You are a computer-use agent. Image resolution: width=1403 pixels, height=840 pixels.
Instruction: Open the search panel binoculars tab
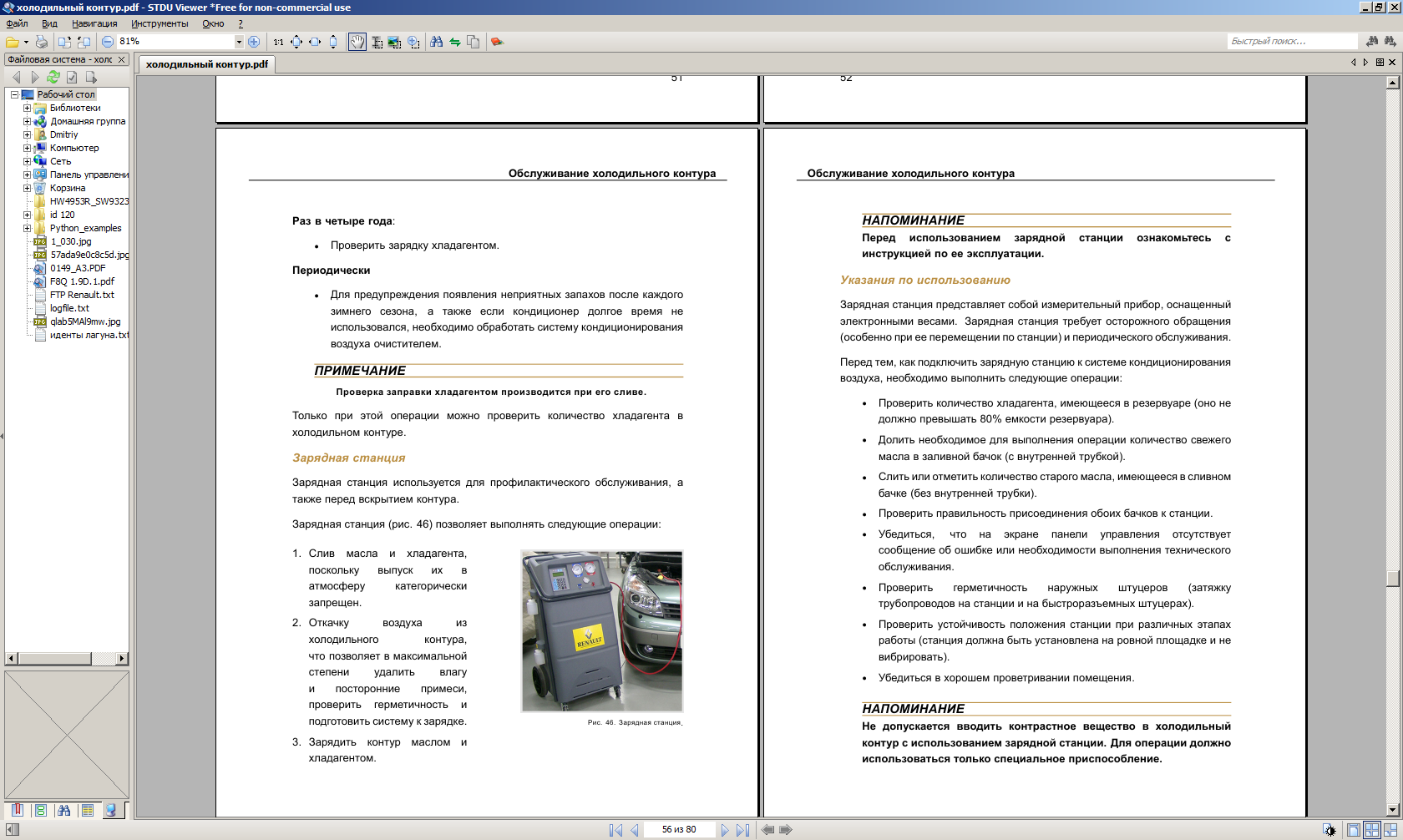(63, 810)
